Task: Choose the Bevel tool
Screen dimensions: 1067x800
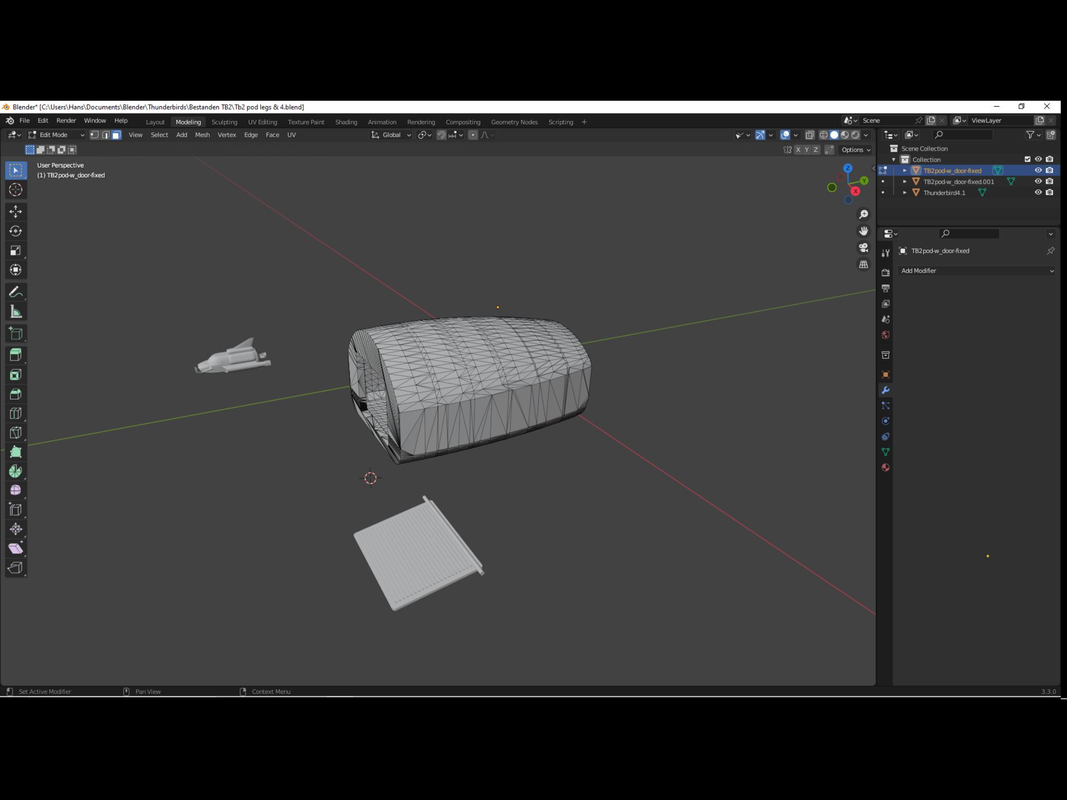Action: click(x=16, y=394)
